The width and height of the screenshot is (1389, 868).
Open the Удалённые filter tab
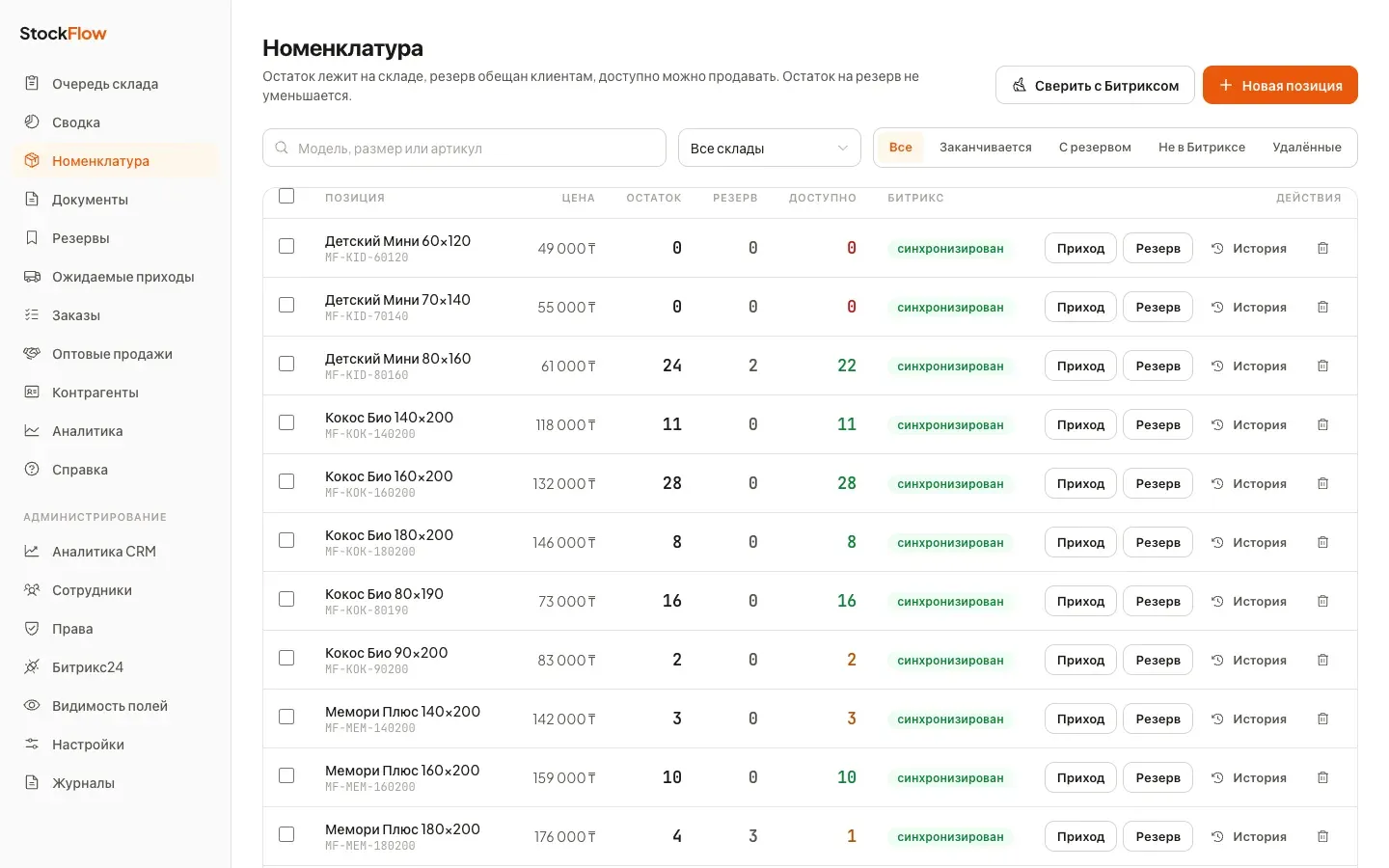(1307, 148)
